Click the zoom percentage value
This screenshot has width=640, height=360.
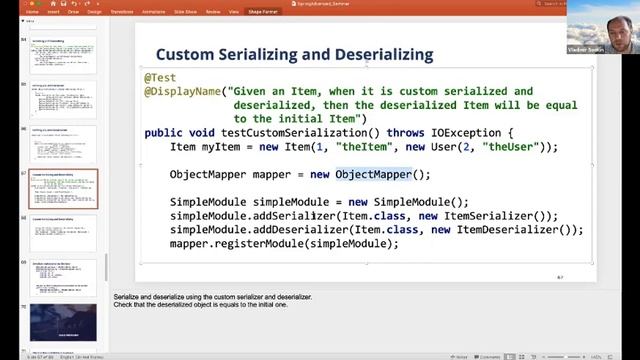(x=596, y=357)
